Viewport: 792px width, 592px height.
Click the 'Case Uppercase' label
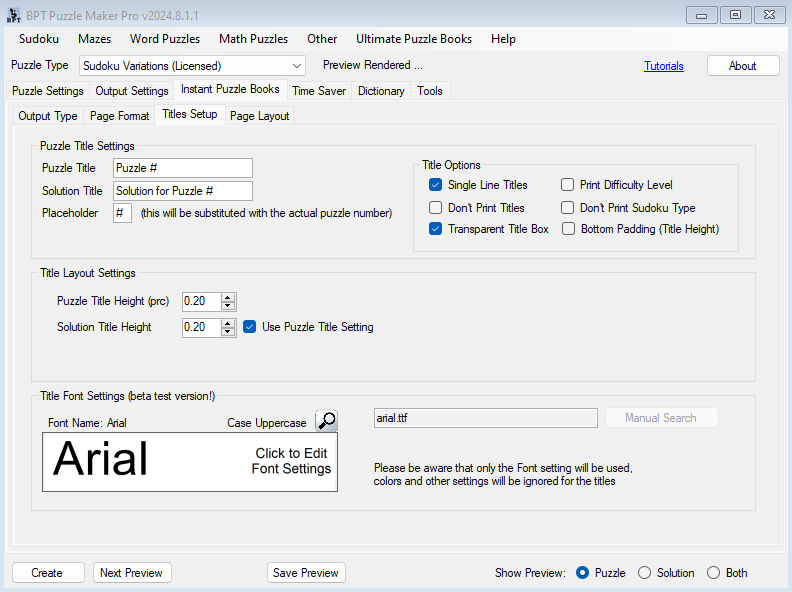tap(267, 423)
